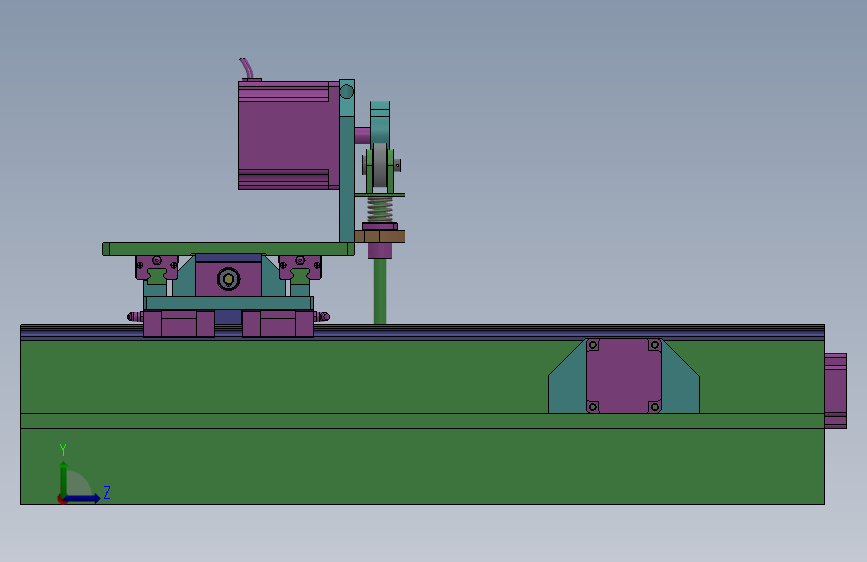This screenshot has width=867, height=562.
Task: Select the left lower purple slider block on rail
Action: pos(179,324)
